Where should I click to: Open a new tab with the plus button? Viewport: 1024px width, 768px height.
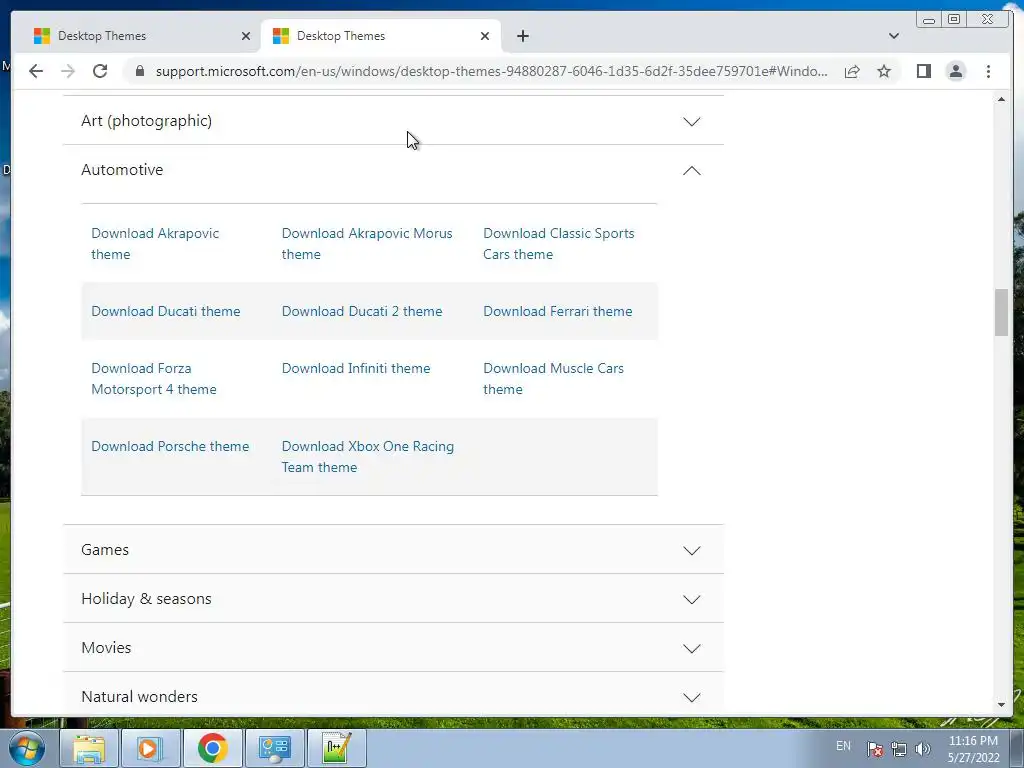522,36
